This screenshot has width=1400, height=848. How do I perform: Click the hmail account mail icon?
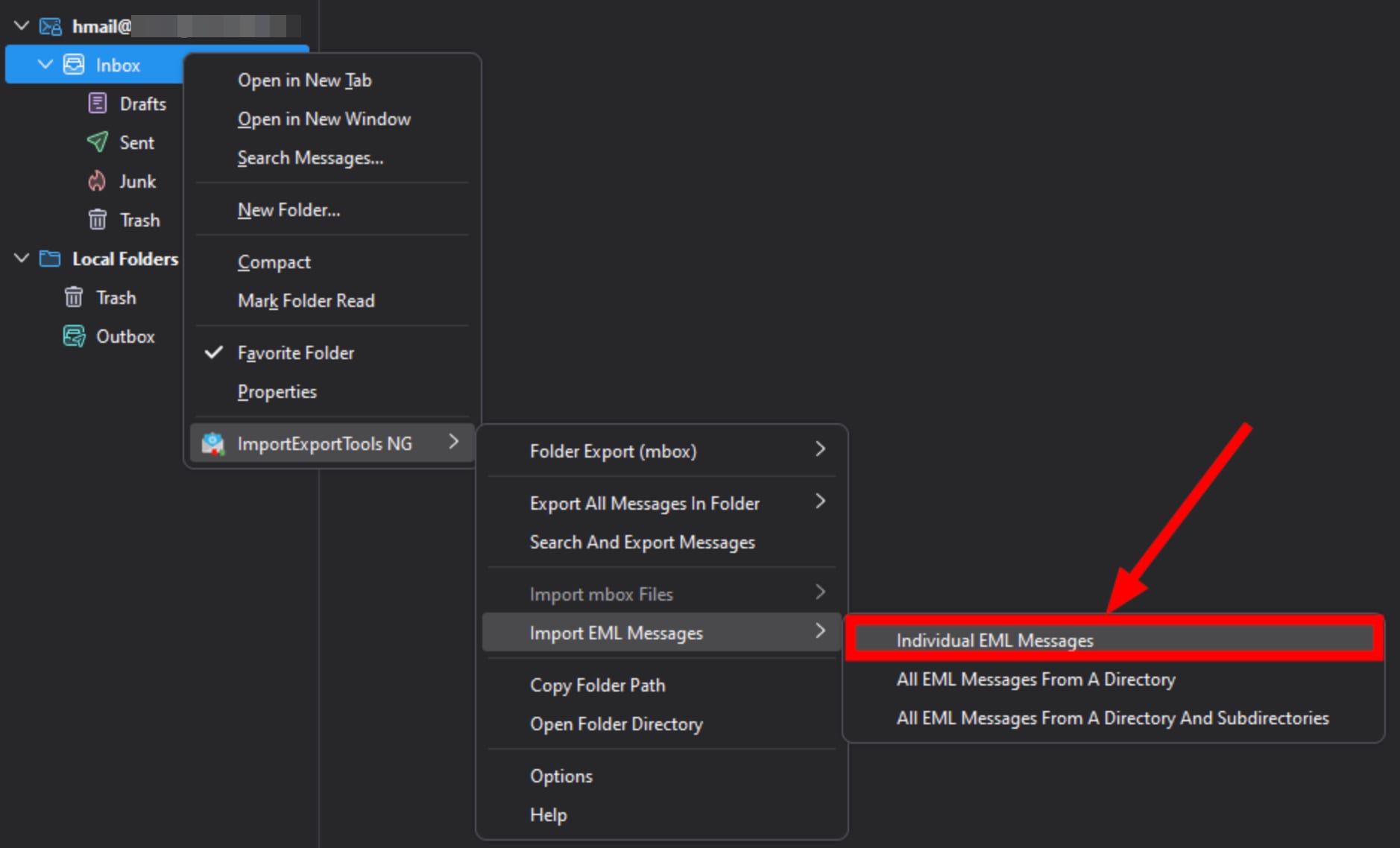(49, 25)
